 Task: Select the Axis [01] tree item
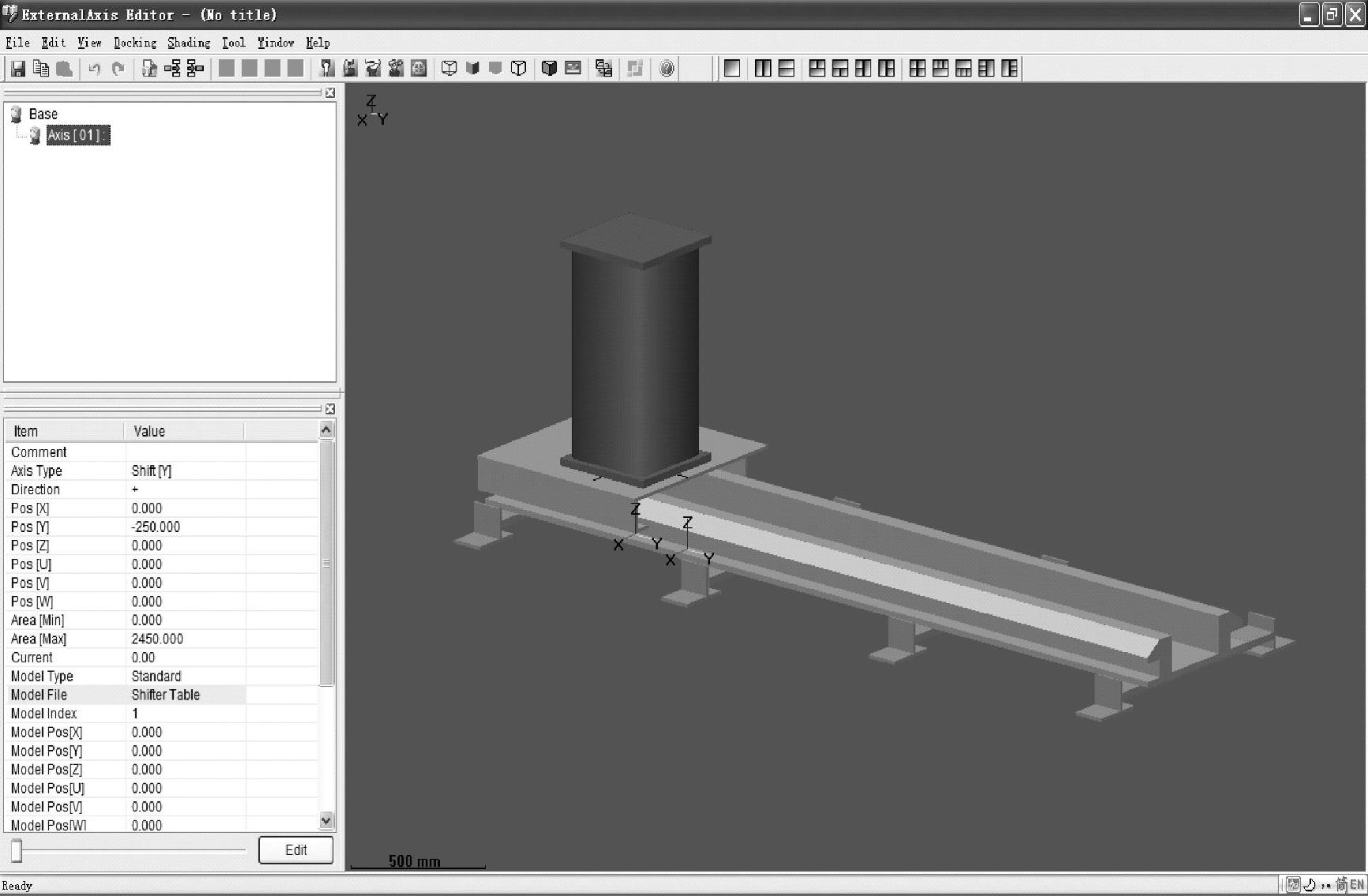[x=77, y=135]
